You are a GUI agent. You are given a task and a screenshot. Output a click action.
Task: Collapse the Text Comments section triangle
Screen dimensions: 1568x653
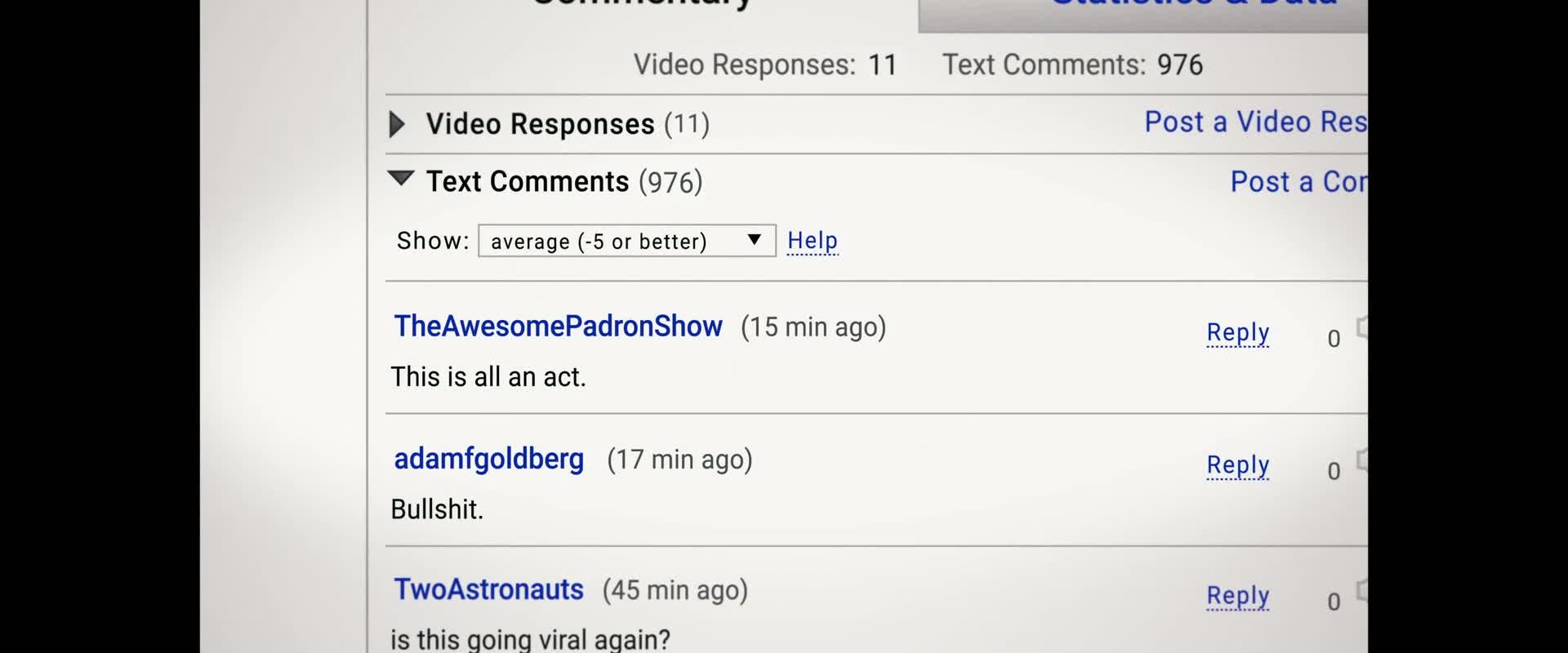point(401,178)
